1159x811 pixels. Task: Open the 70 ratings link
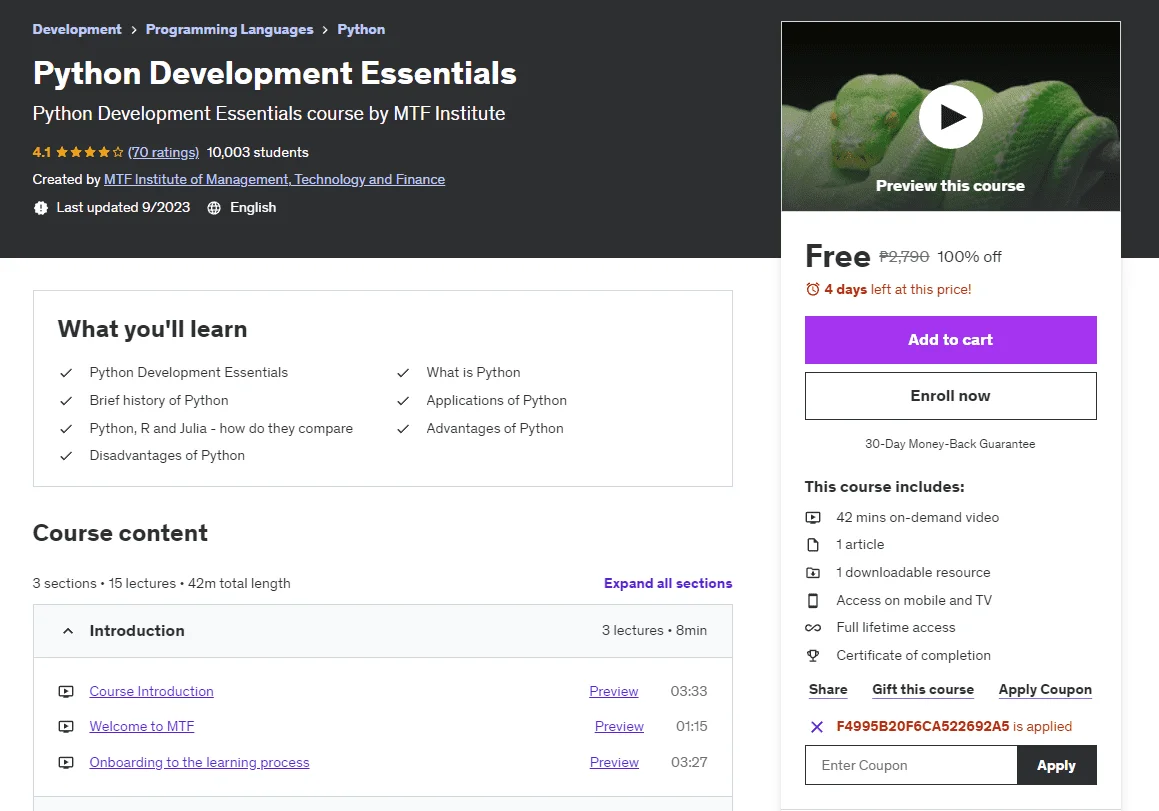click(163, 152)
